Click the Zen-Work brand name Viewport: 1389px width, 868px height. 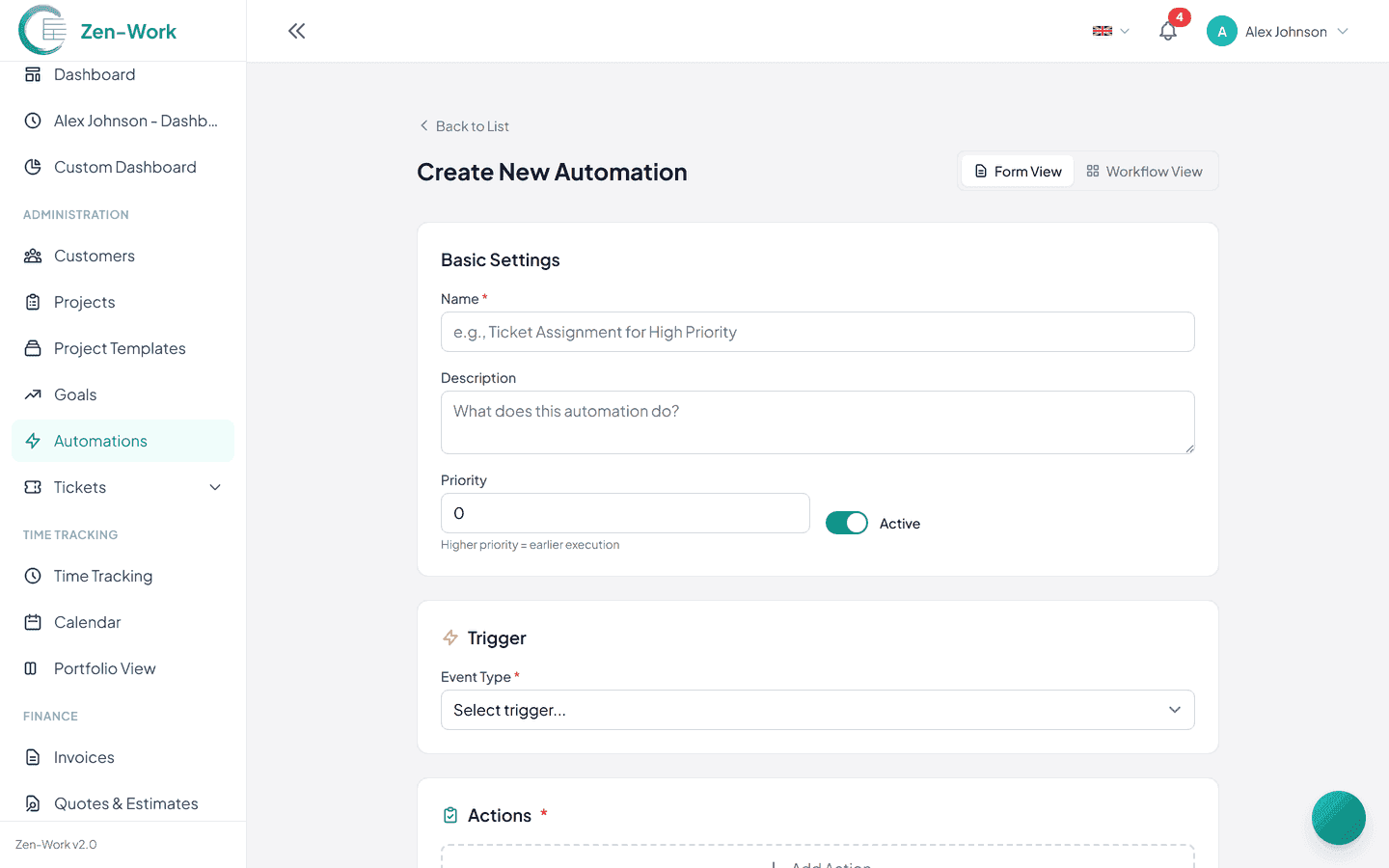tap(128, 32)
